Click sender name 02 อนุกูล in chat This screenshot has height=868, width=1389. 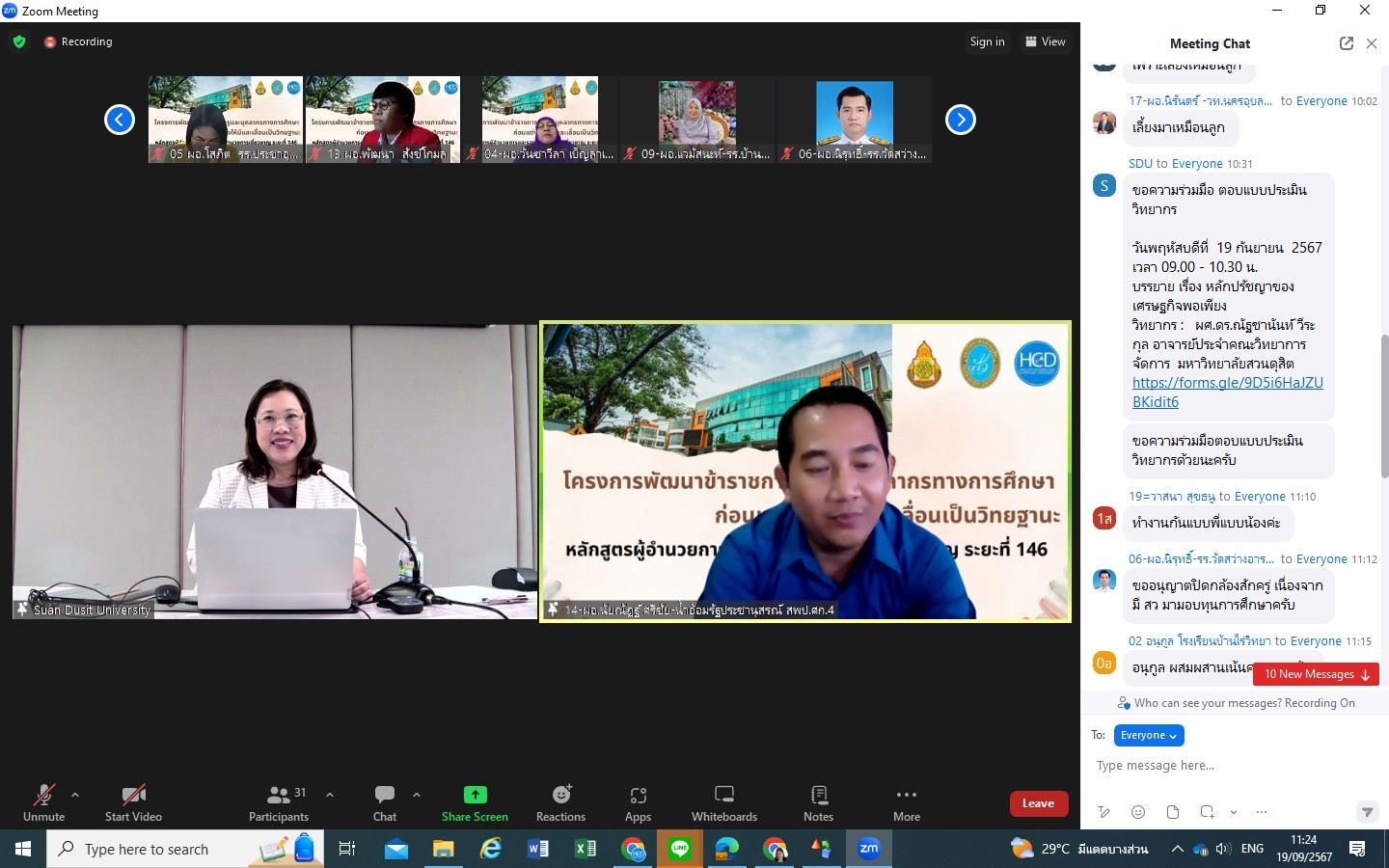[x=1200, y=640]
